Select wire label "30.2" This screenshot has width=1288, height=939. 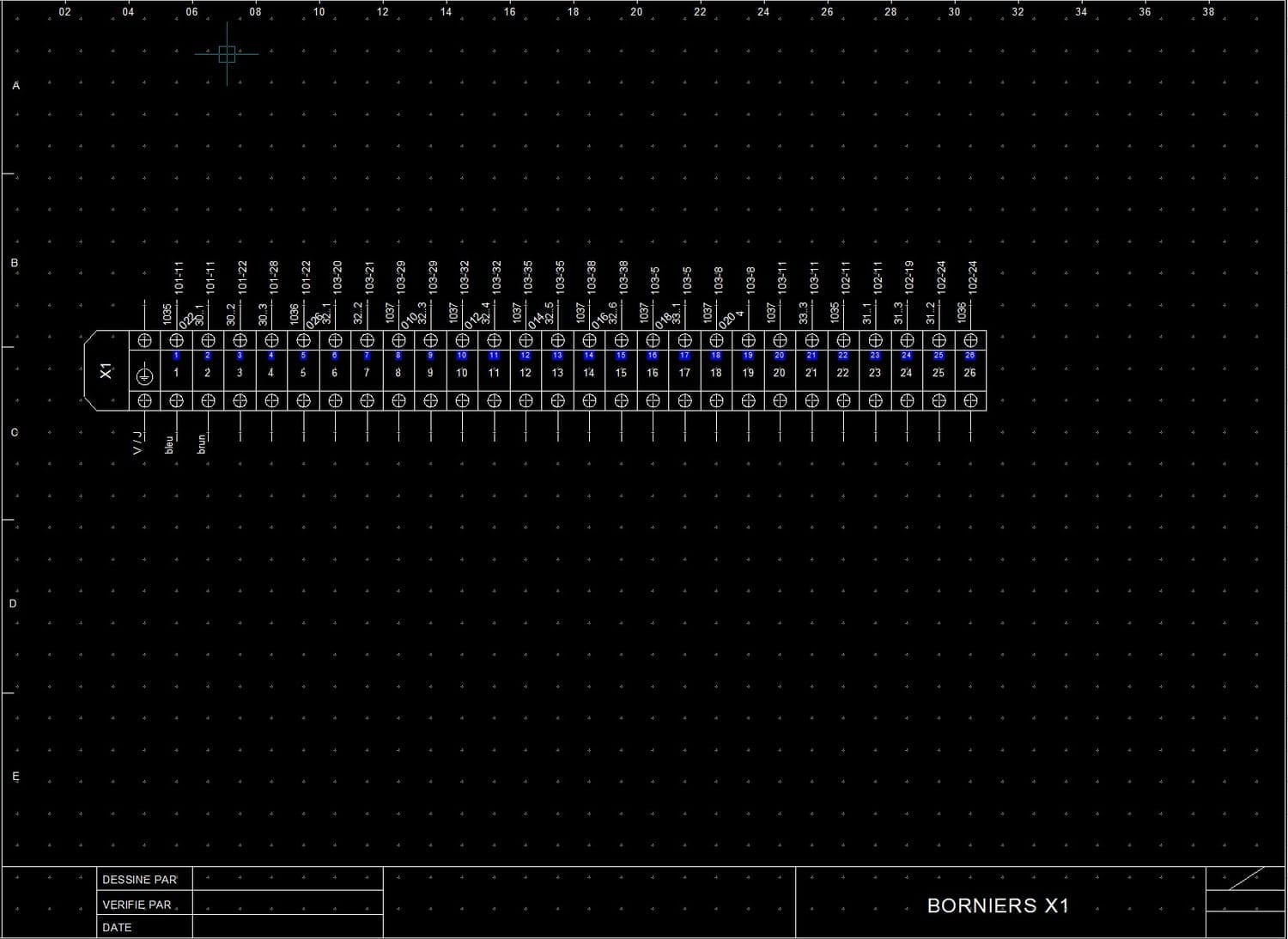231,314
